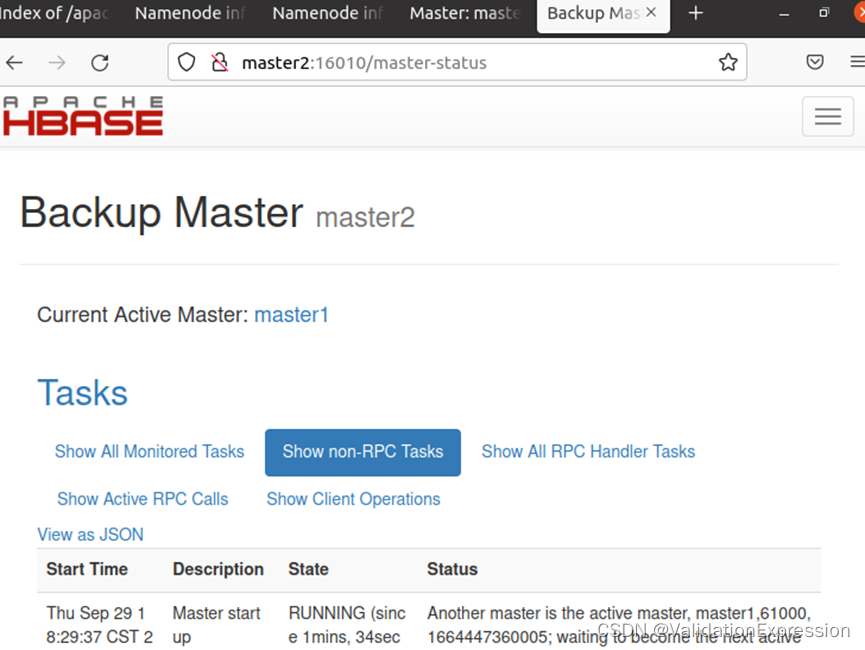Click the Master start up description cell
This screenshot has width=865, height=650.
(217, 624)
